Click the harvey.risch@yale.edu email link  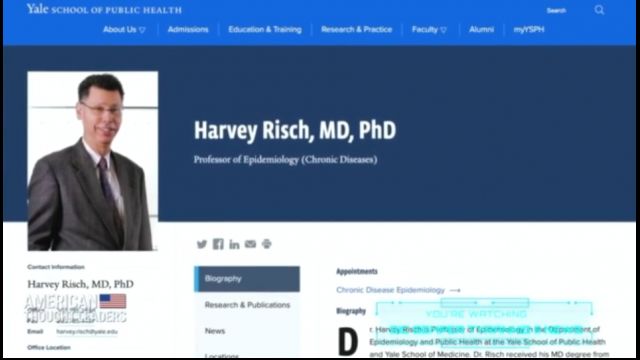[87, 332]
